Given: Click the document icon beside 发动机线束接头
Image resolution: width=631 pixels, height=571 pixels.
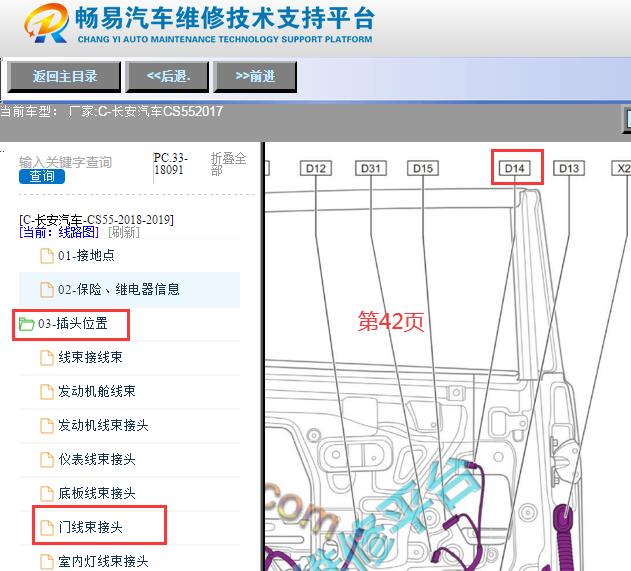Looking at the screenshot, I should [47, 425].
